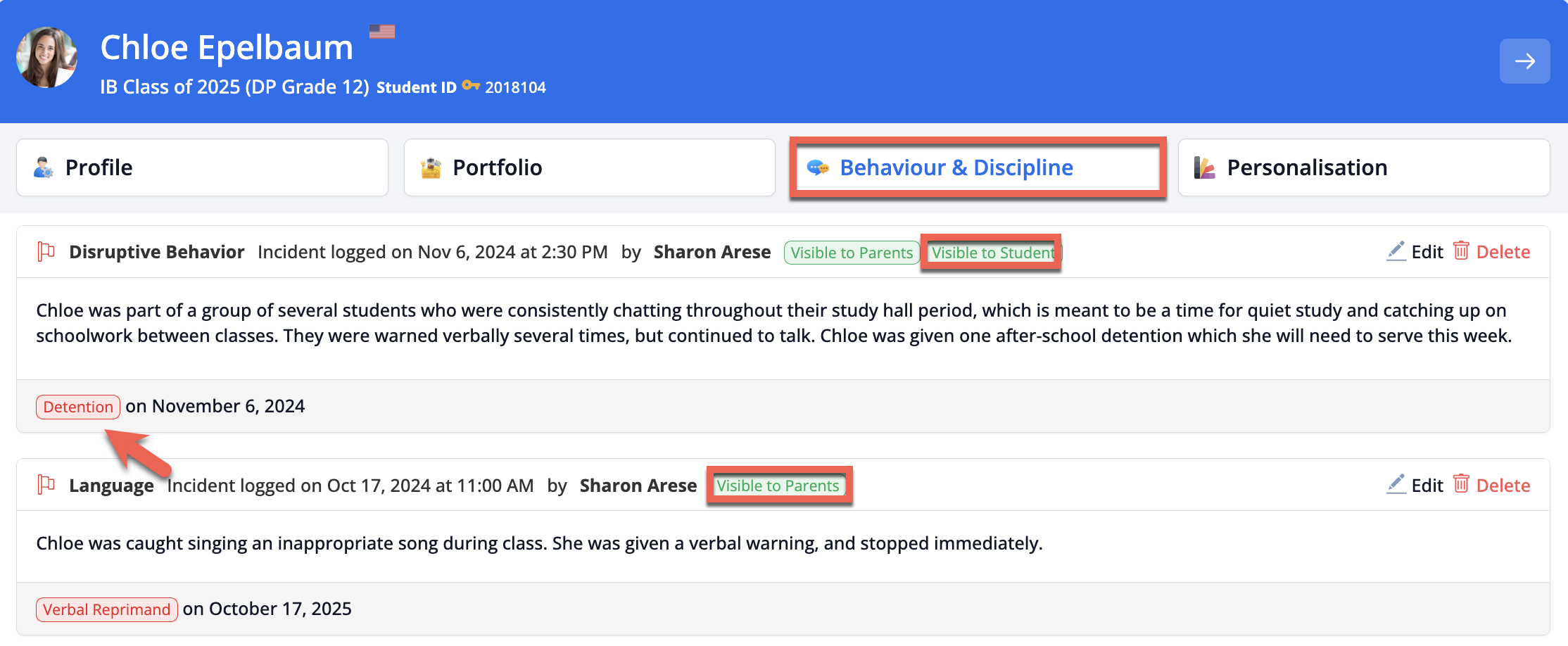Image resolution: width=1568 pixels, height=646 pixels.
Task: Switch to the Portfolio tab
Action: (x=589, y=167)
